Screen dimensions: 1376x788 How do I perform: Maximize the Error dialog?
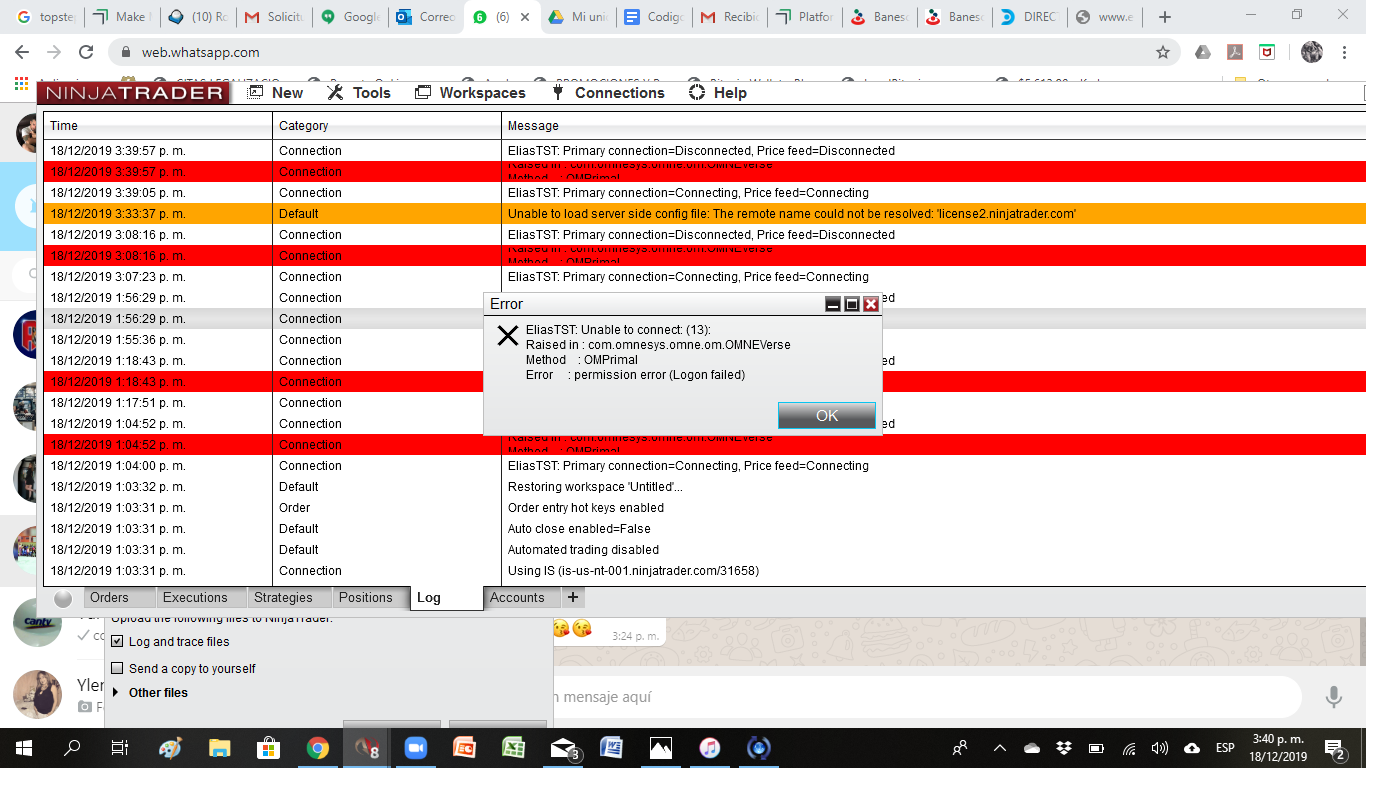[x=852, y=304]
